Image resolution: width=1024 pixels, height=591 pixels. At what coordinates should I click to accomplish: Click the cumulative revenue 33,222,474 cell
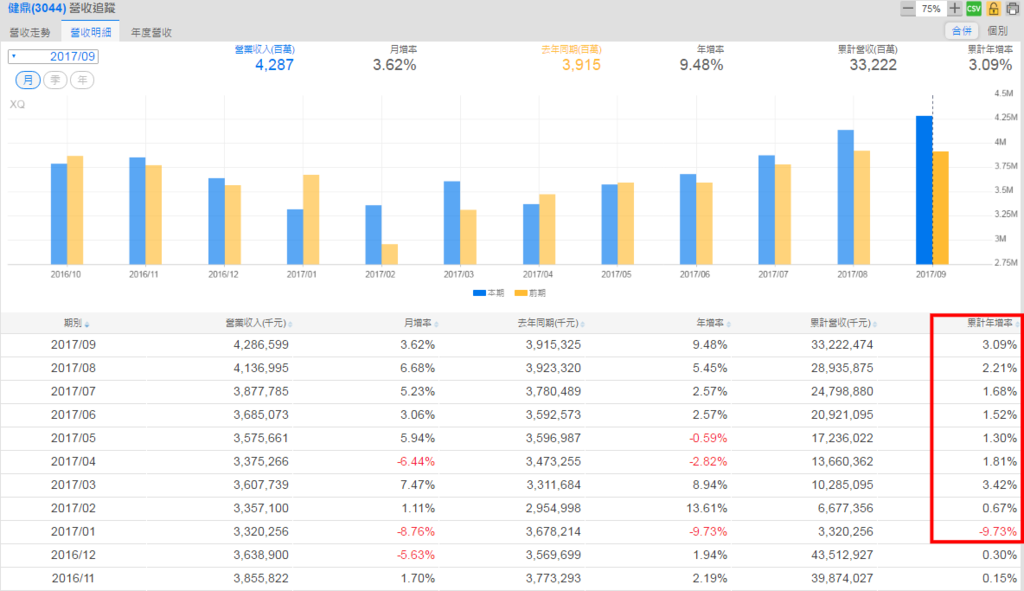(842, 345)
